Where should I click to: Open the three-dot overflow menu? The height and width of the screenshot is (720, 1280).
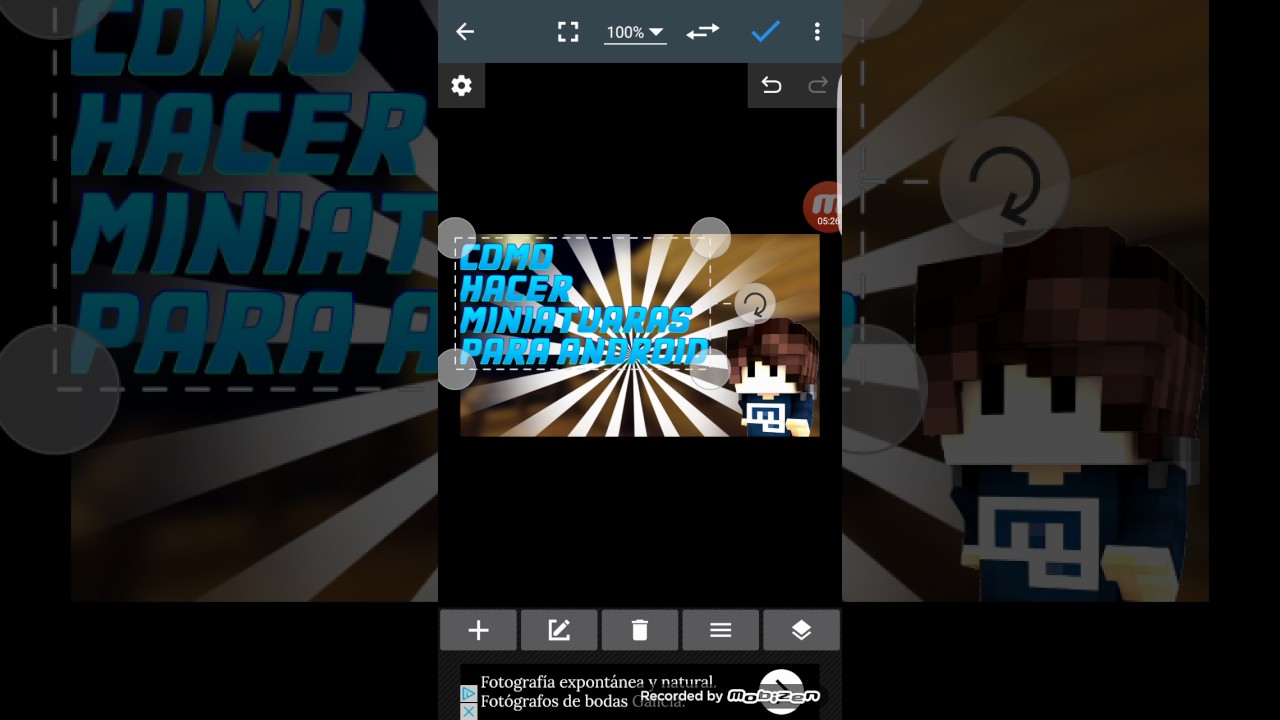[817, 32]
